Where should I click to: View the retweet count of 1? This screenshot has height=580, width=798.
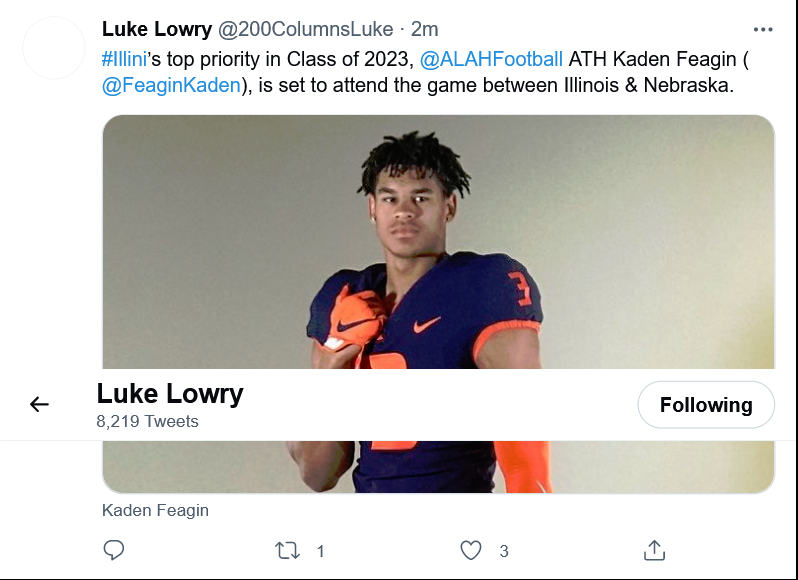pyautogui.click(x=320, y=551)
